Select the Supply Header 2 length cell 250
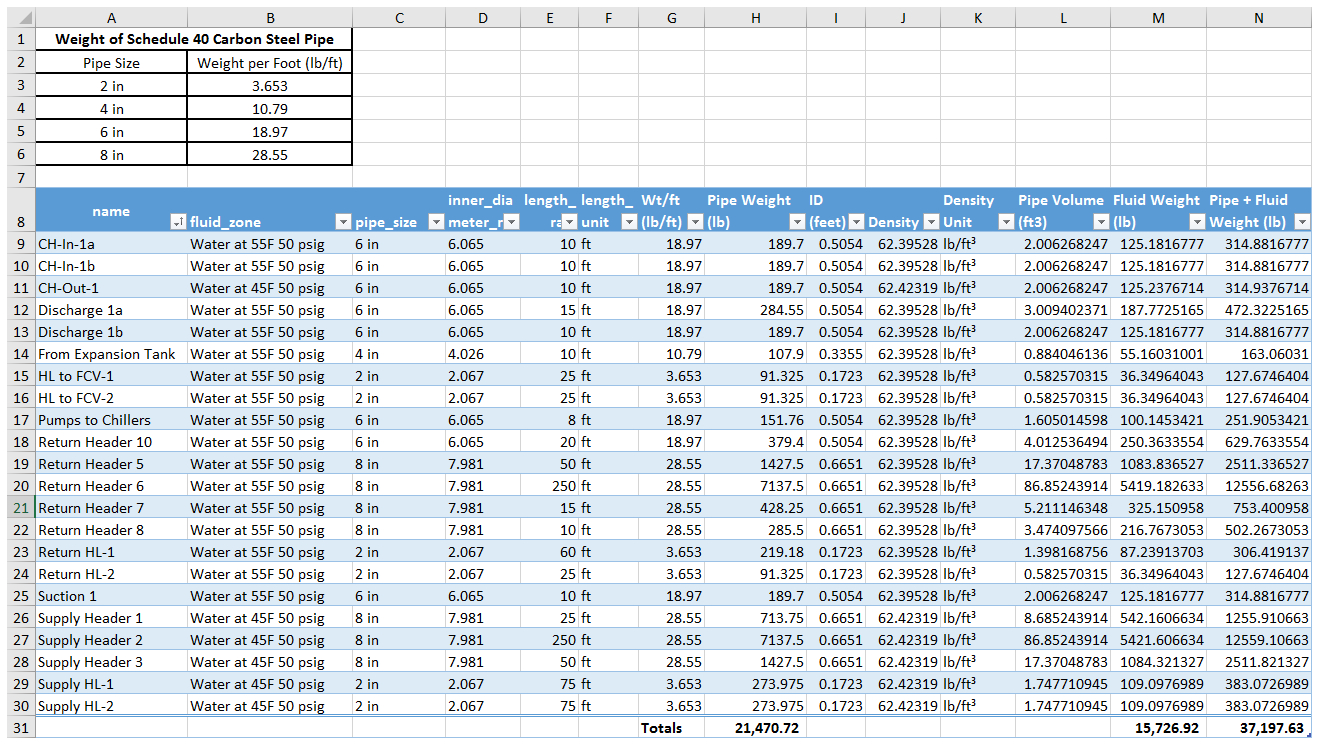This screenshot has width=1317, height=745. tap(549, 640)
